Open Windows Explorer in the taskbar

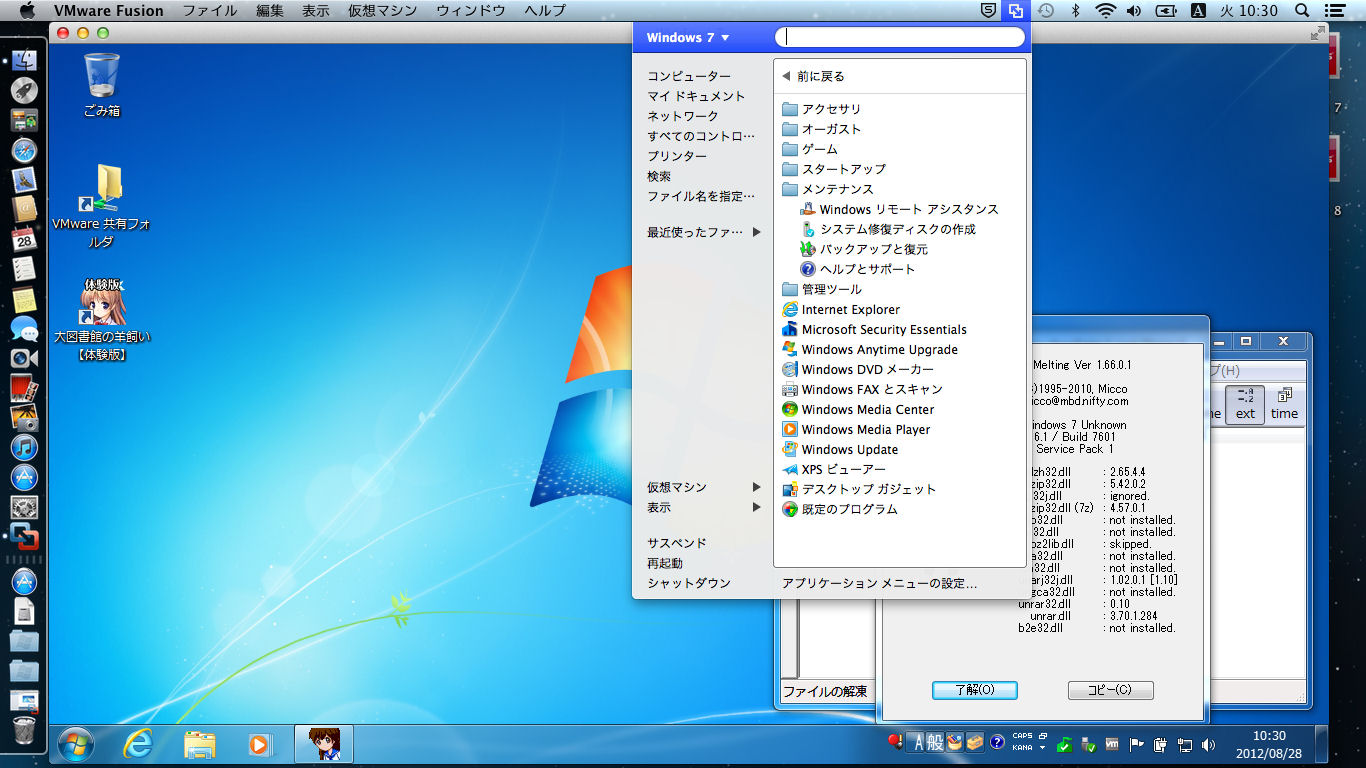pos(200,744)
